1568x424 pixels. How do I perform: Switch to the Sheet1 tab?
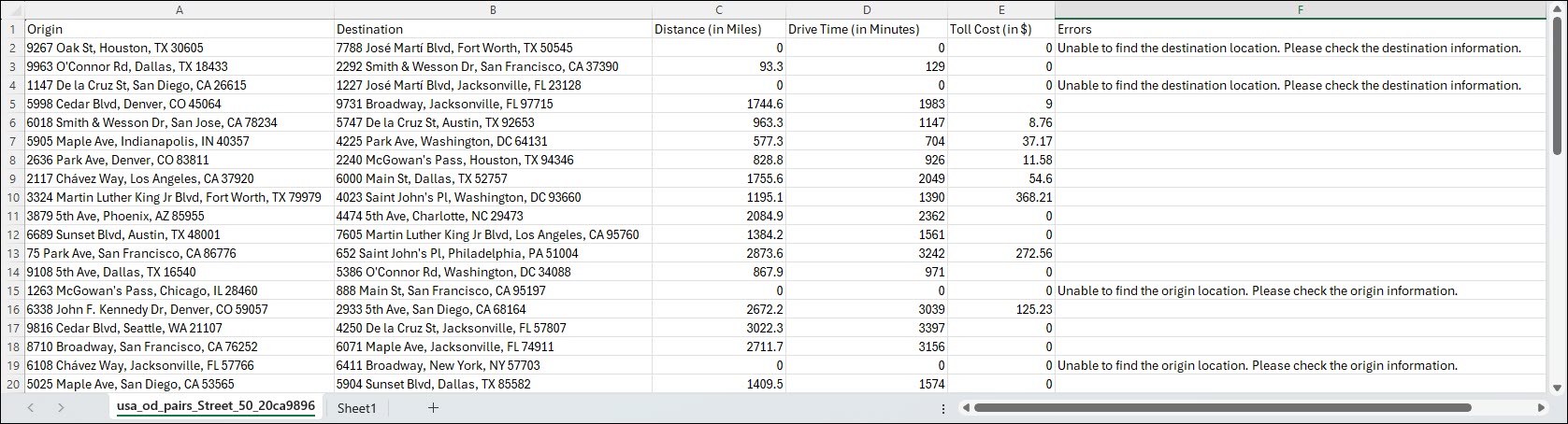coord(356,408)
